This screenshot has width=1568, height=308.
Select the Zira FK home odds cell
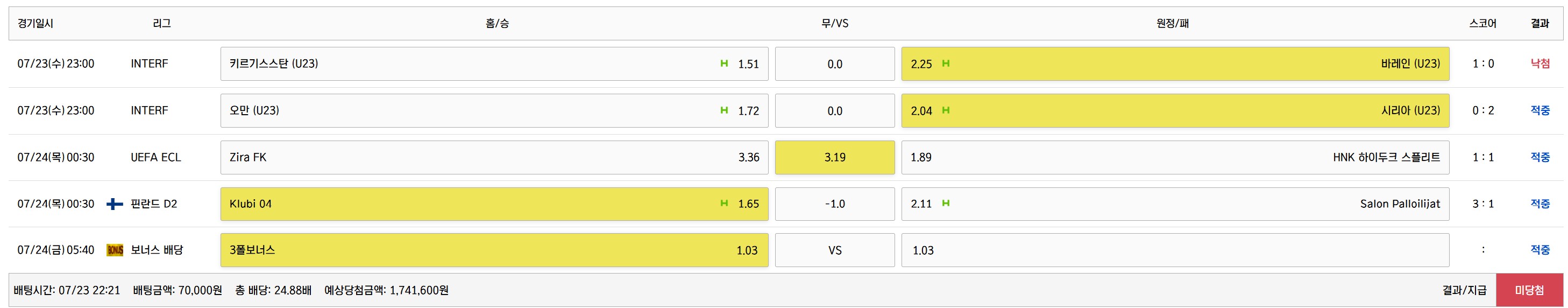494,157
